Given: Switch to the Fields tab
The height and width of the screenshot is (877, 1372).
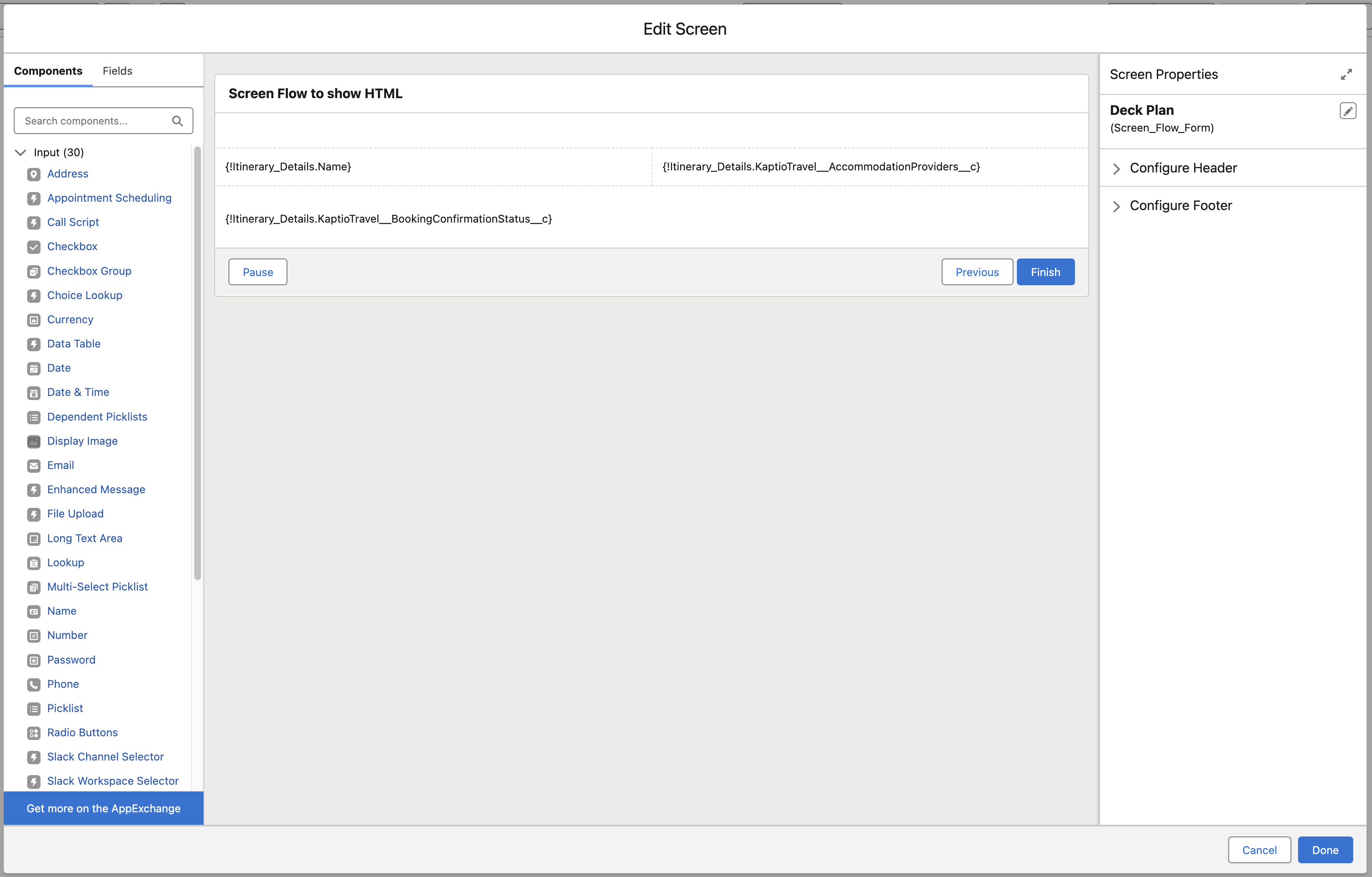Looking at the screenshot, I should tap(117, 71).
